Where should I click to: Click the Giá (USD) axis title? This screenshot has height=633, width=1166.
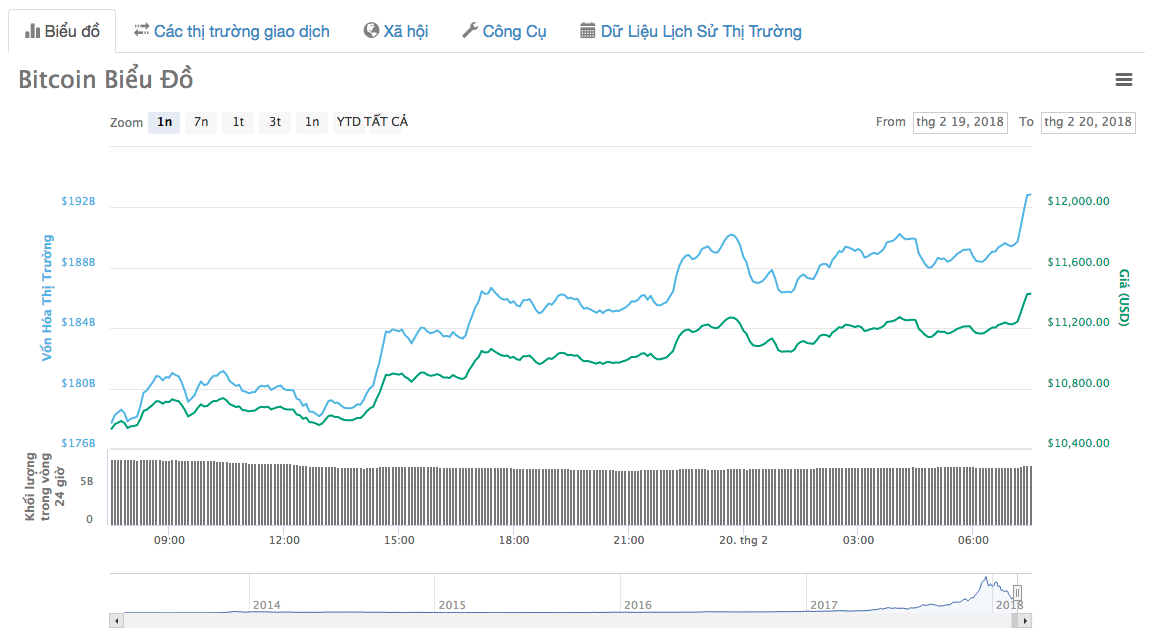pos(1124,298)
